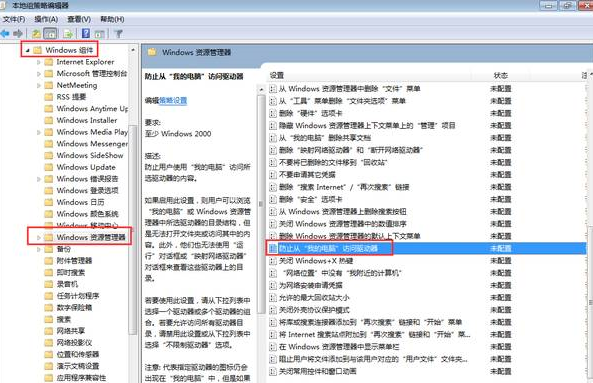Click the 状态 column header

pos(500,76)
